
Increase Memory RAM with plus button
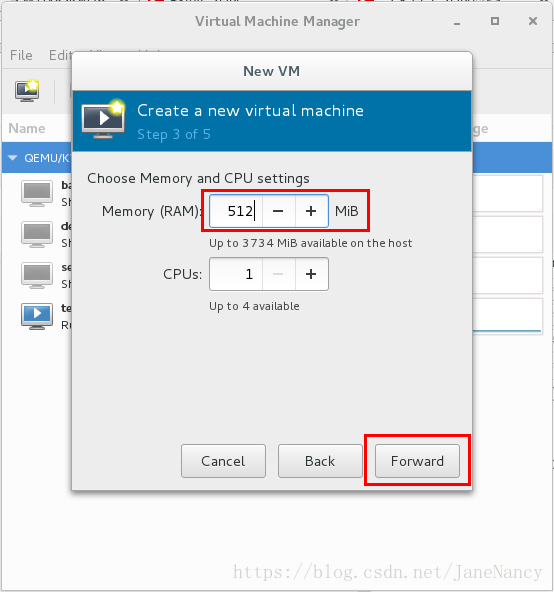pyautogui.click(x=311, y=211)
